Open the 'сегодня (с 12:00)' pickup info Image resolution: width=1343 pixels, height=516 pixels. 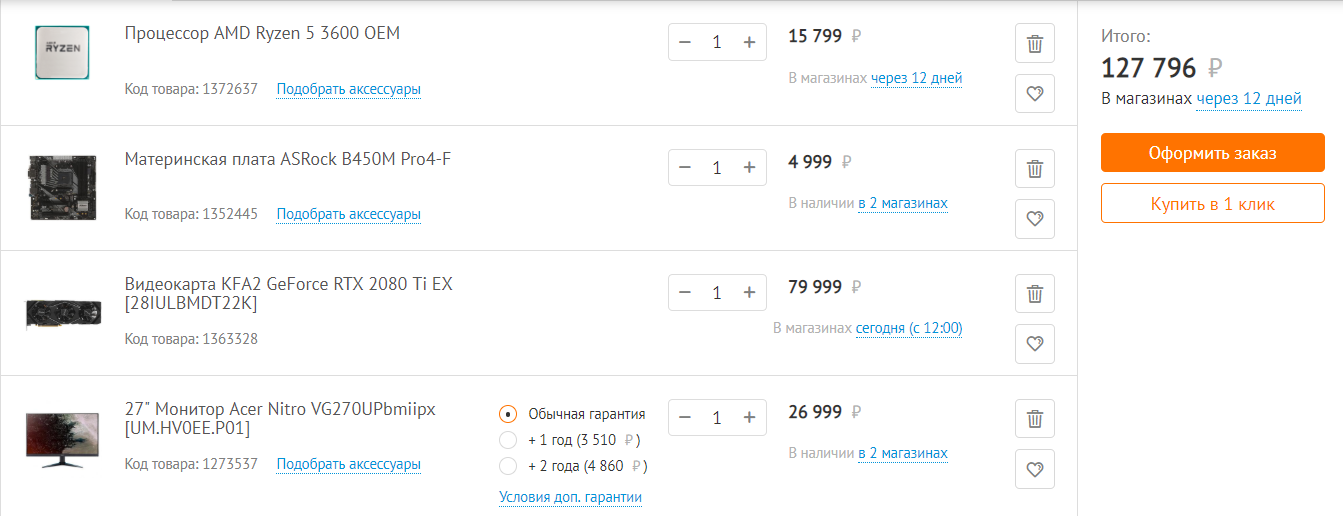pos(908,329)
